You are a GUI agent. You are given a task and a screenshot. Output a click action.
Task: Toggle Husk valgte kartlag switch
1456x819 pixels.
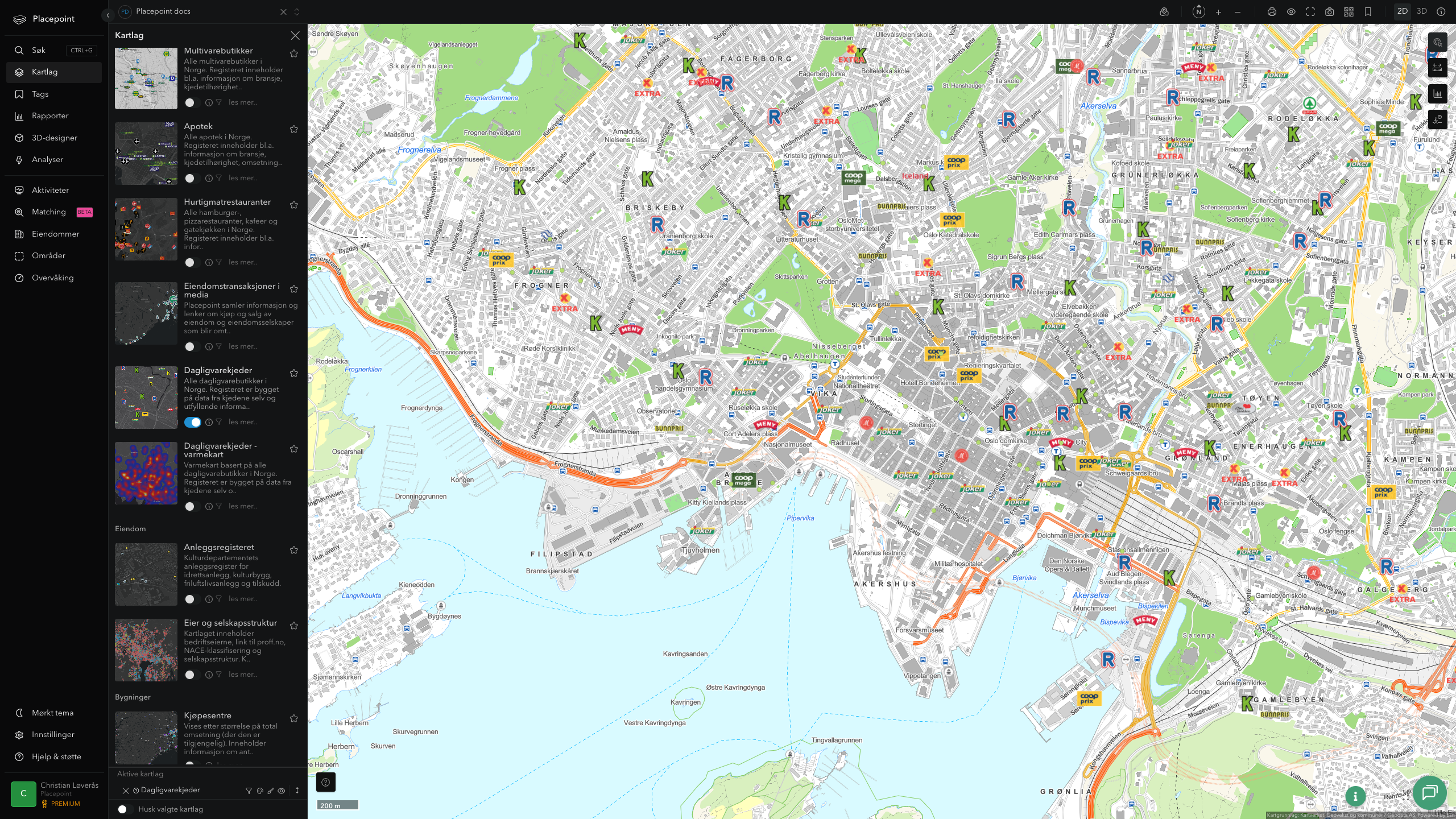125,809
